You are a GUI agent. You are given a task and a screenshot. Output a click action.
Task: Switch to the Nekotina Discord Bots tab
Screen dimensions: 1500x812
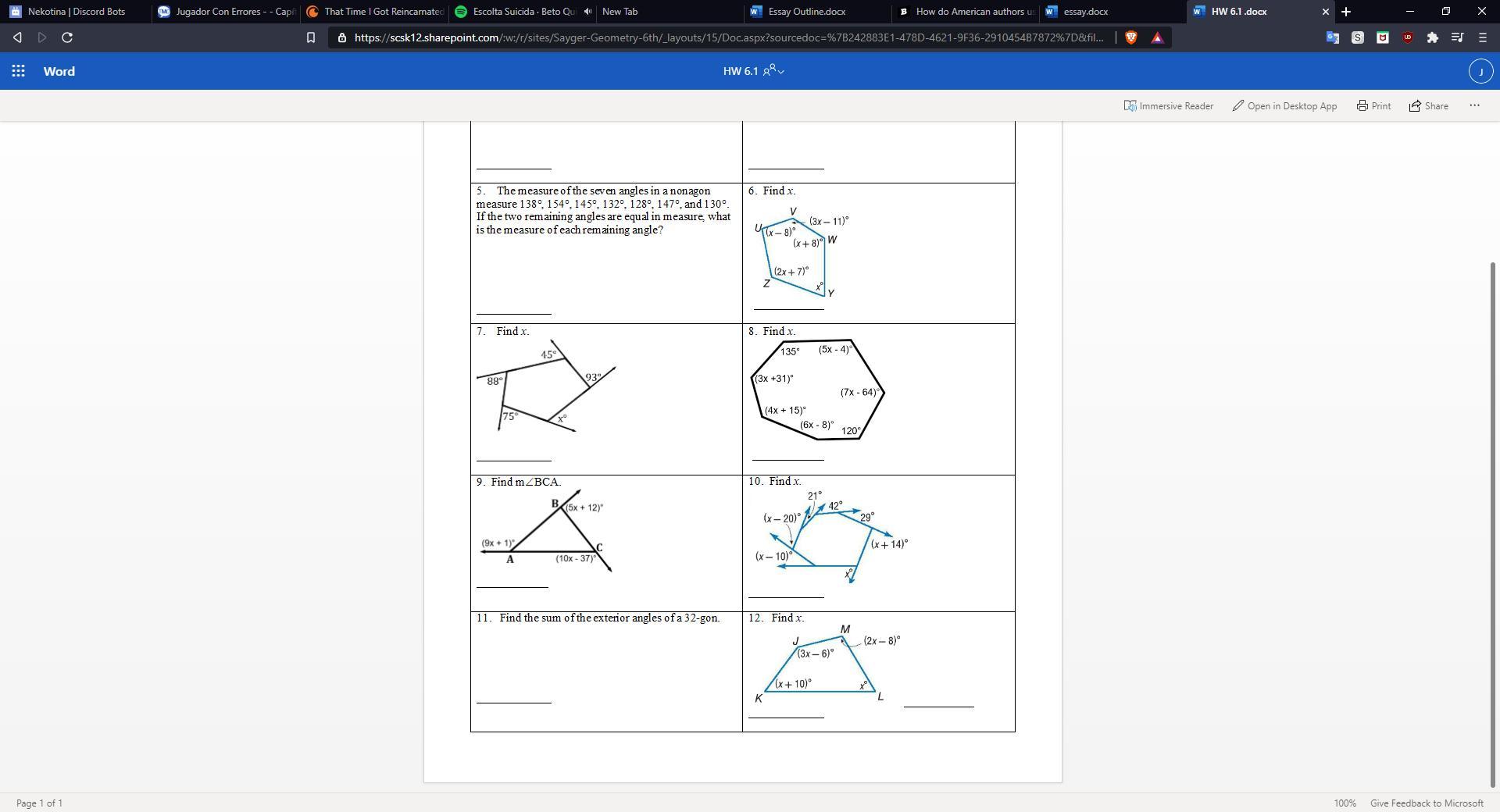(x=75, y=12)
